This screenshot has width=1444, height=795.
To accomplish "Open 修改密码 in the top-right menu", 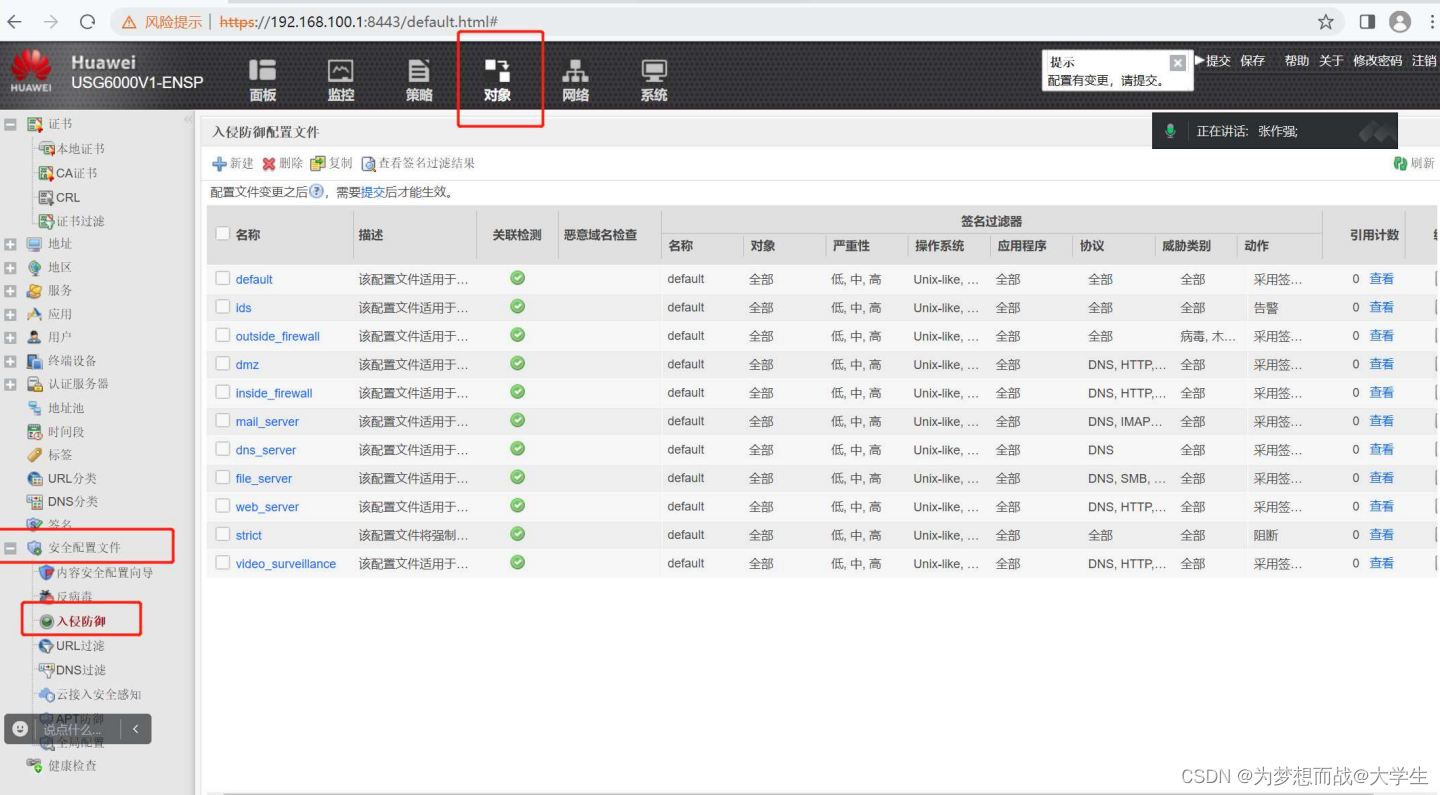I will pyautogui.click(x=1376, y=60).
